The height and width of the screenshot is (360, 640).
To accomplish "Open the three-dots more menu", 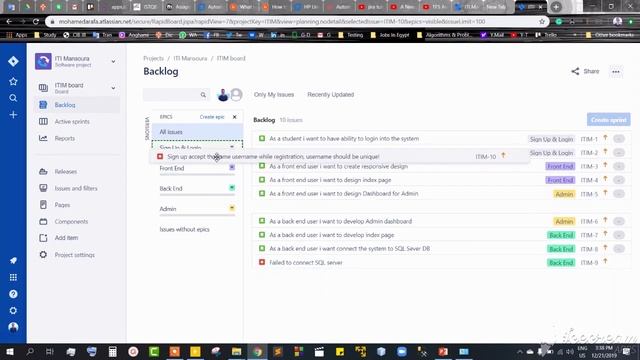I will click(x=616, y=71).
